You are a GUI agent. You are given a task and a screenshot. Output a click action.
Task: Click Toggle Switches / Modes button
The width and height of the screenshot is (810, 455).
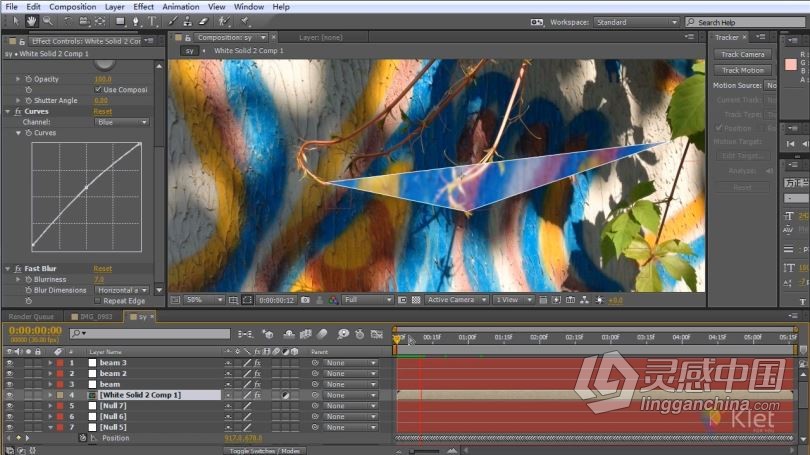(264, 451)
